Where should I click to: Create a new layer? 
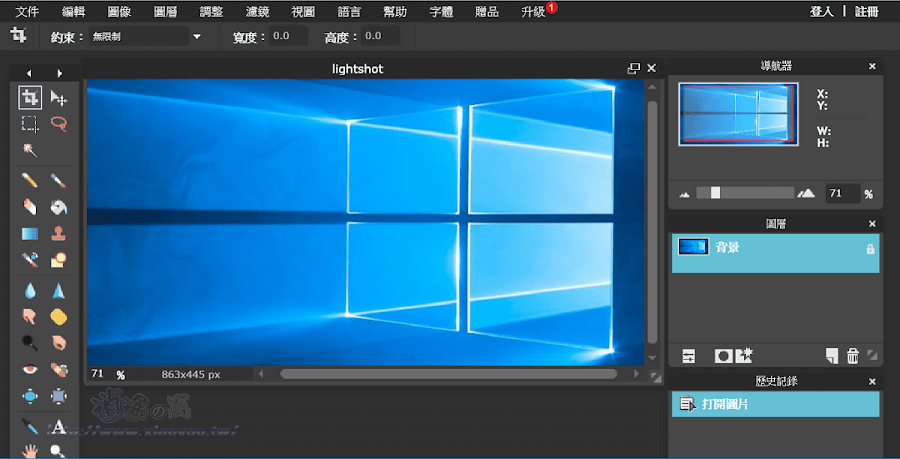click(x=832, y=356)
